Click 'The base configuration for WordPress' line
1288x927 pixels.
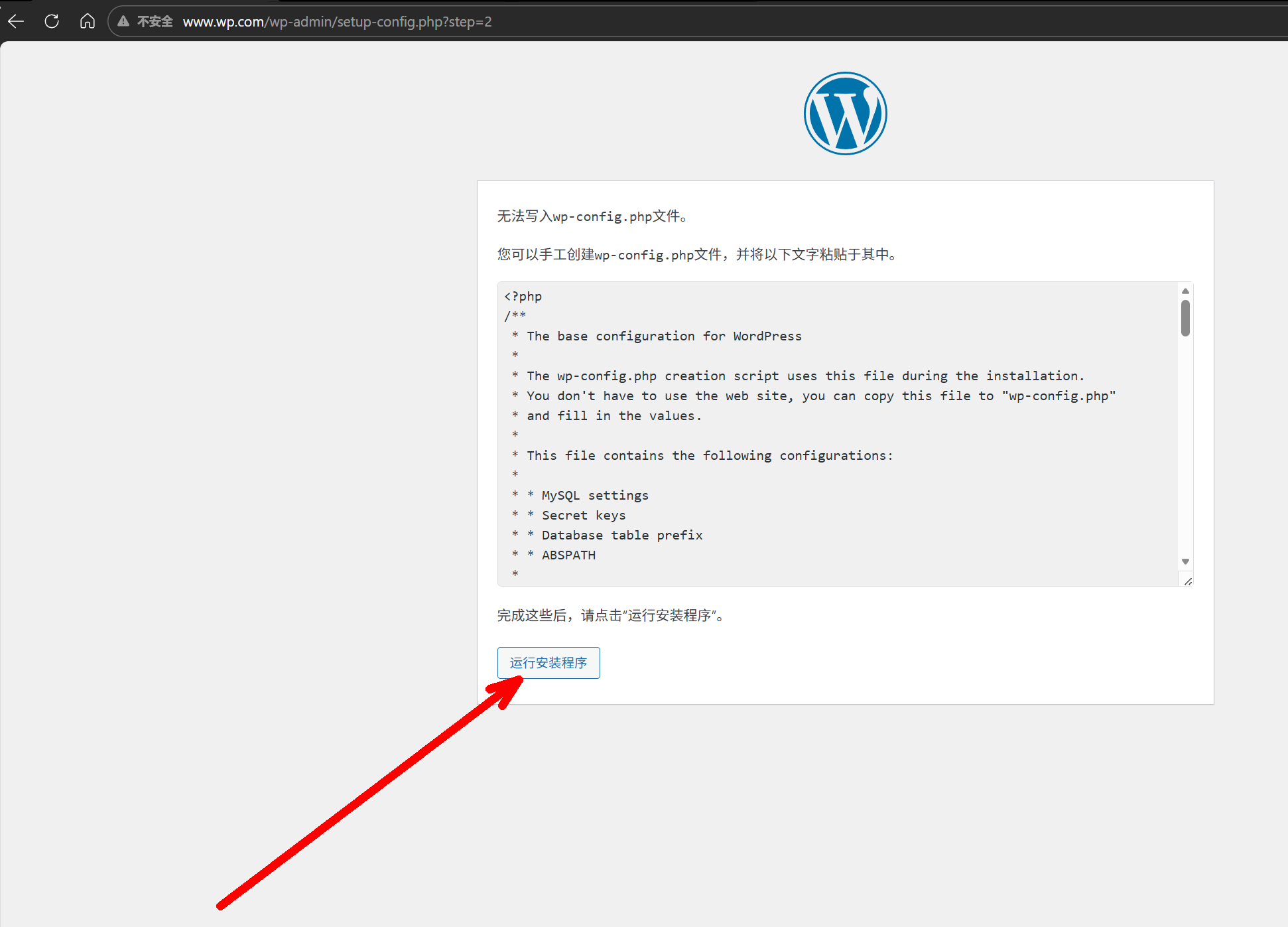663,336
